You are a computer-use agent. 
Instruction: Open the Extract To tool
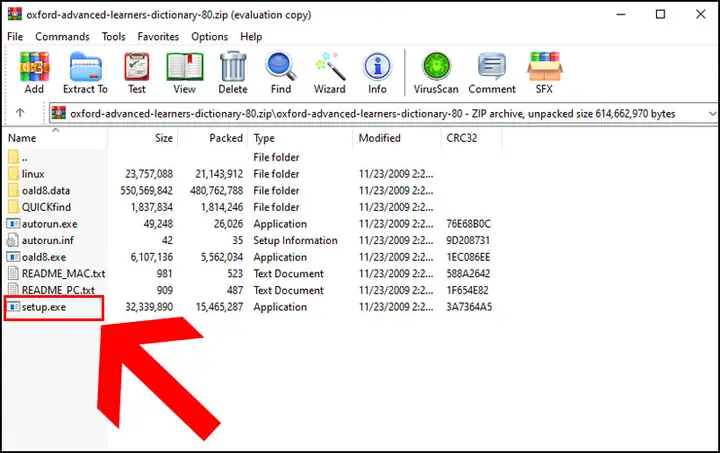pyautogui.click(x=85, y=73)
